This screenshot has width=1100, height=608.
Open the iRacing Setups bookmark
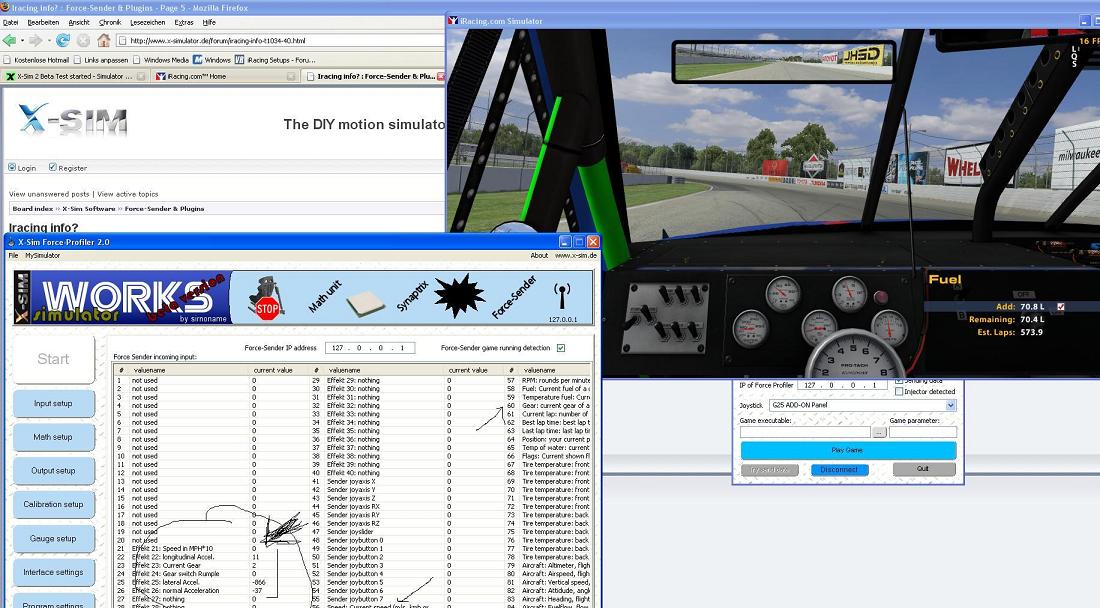tap(275, 60)
